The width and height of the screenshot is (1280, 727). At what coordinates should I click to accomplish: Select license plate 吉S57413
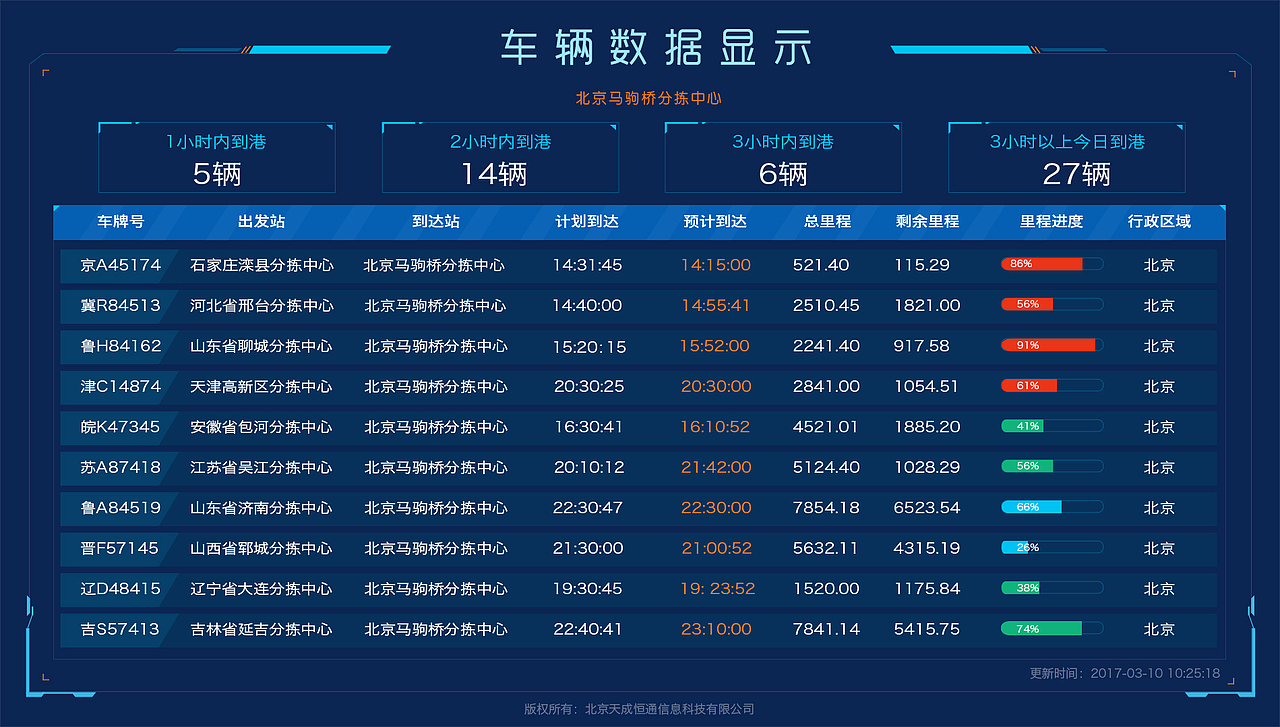120,629
